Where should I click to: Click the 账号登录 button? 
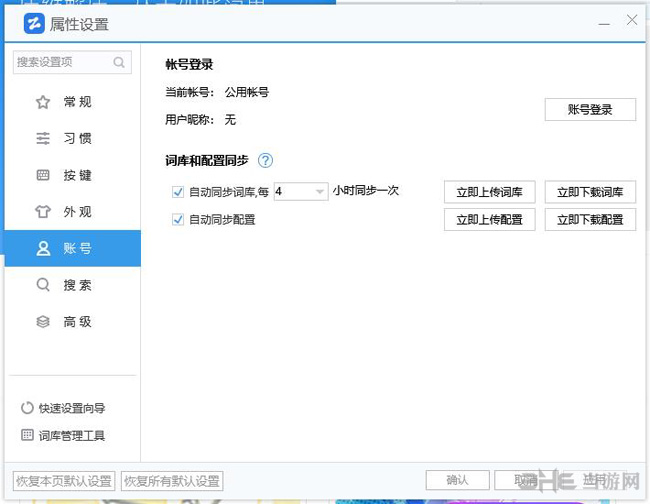(x=590, y=109)
